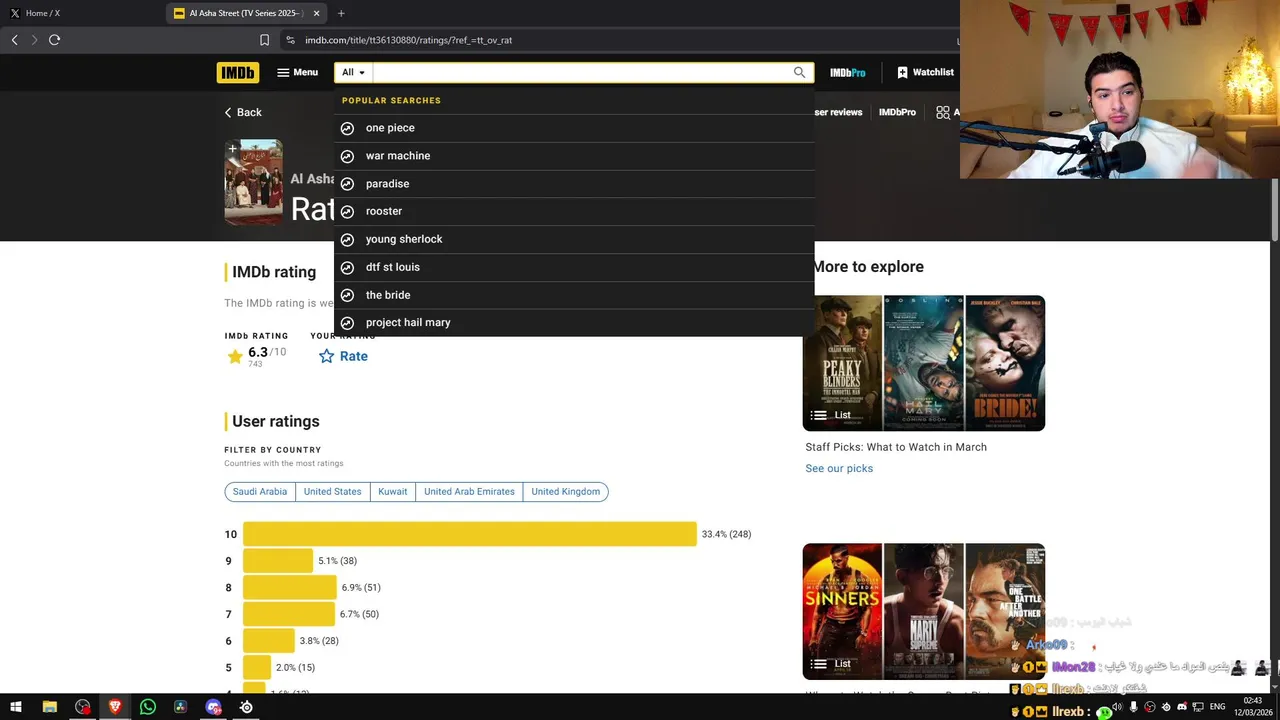The image size is (1280, 720).
Task: Filter ratings by Saudi Arabia
Action: [260, 492]
